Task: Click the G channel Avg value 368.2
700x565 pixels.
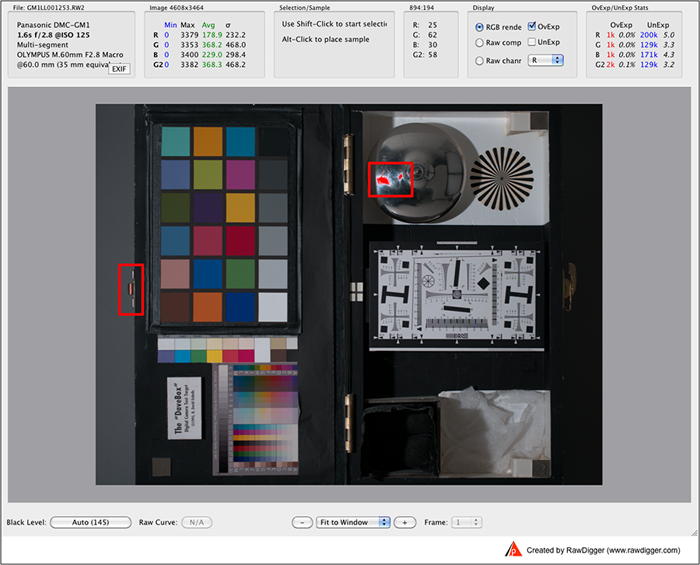Action: click(212, 45)
